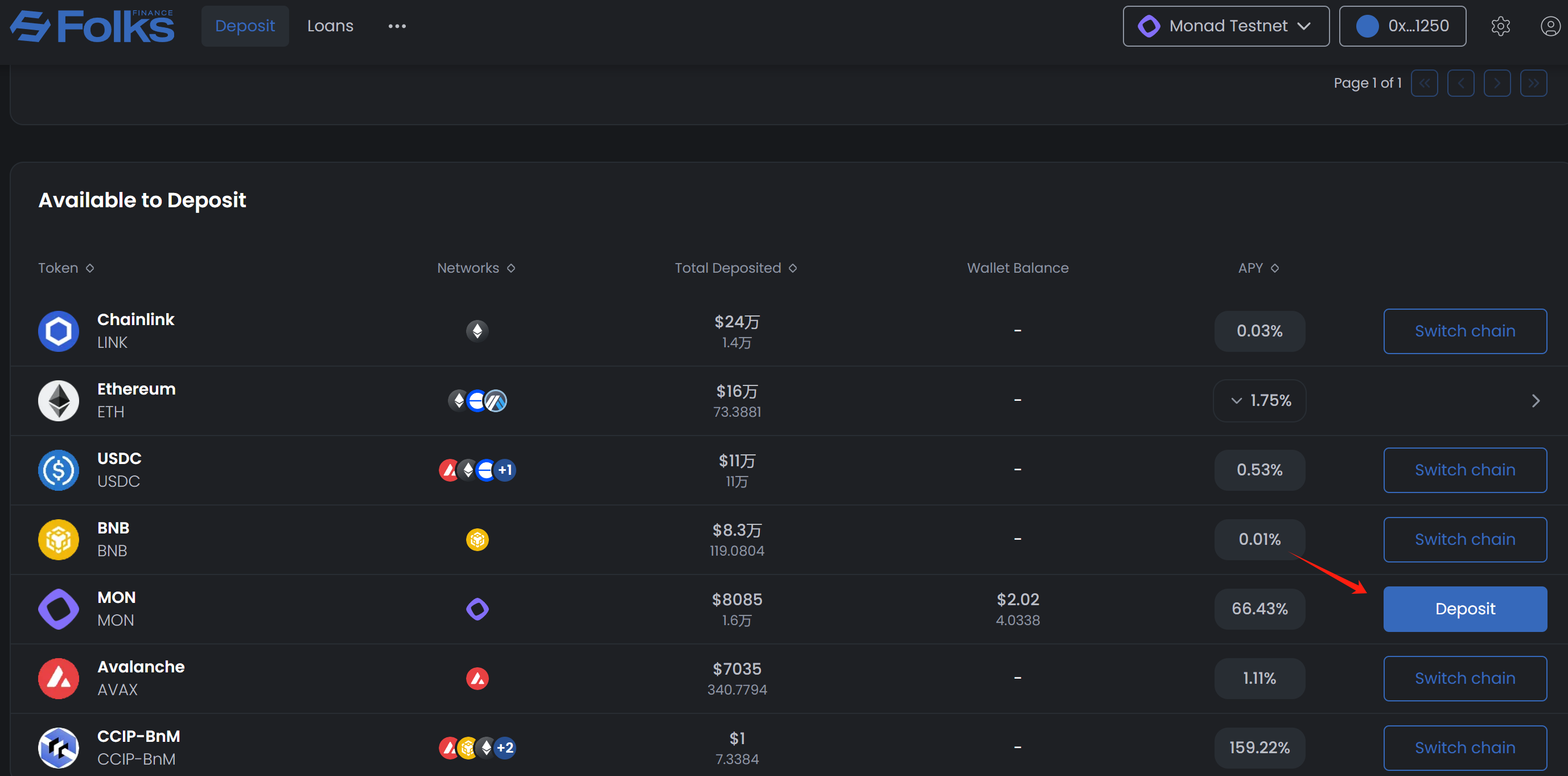Click Deposit button for MON
The image size is (1568, 776).
click(1464, 609)
